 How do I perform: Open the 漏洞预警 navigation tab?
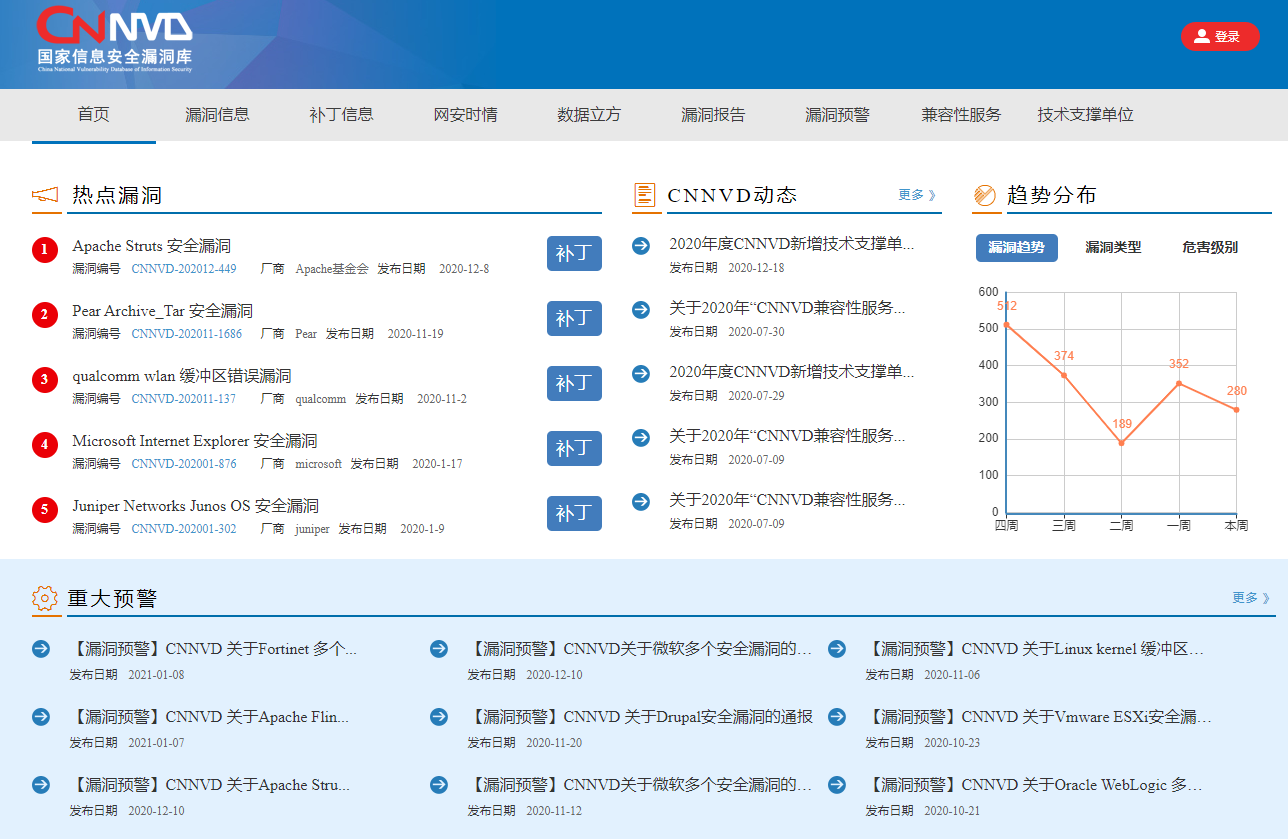[838, 115]
